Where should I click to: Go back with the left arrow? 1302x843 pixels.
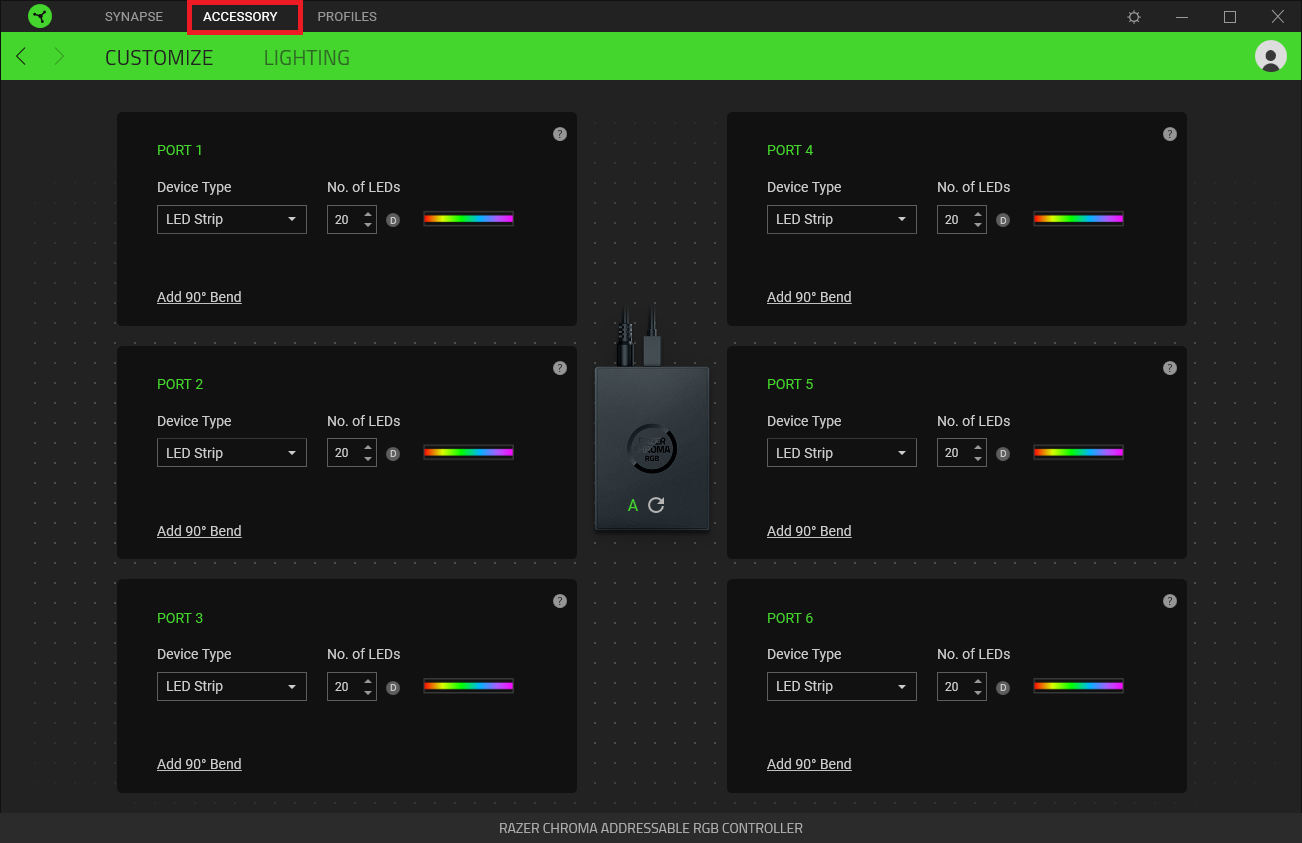[21, 56]
